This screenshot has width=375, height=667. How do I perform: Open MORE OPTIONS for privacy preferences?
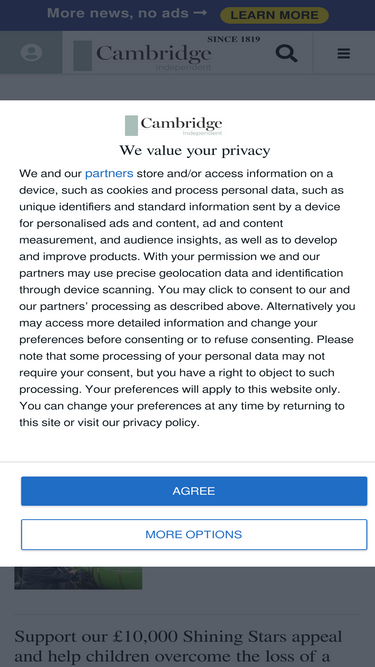click(194, 534)
